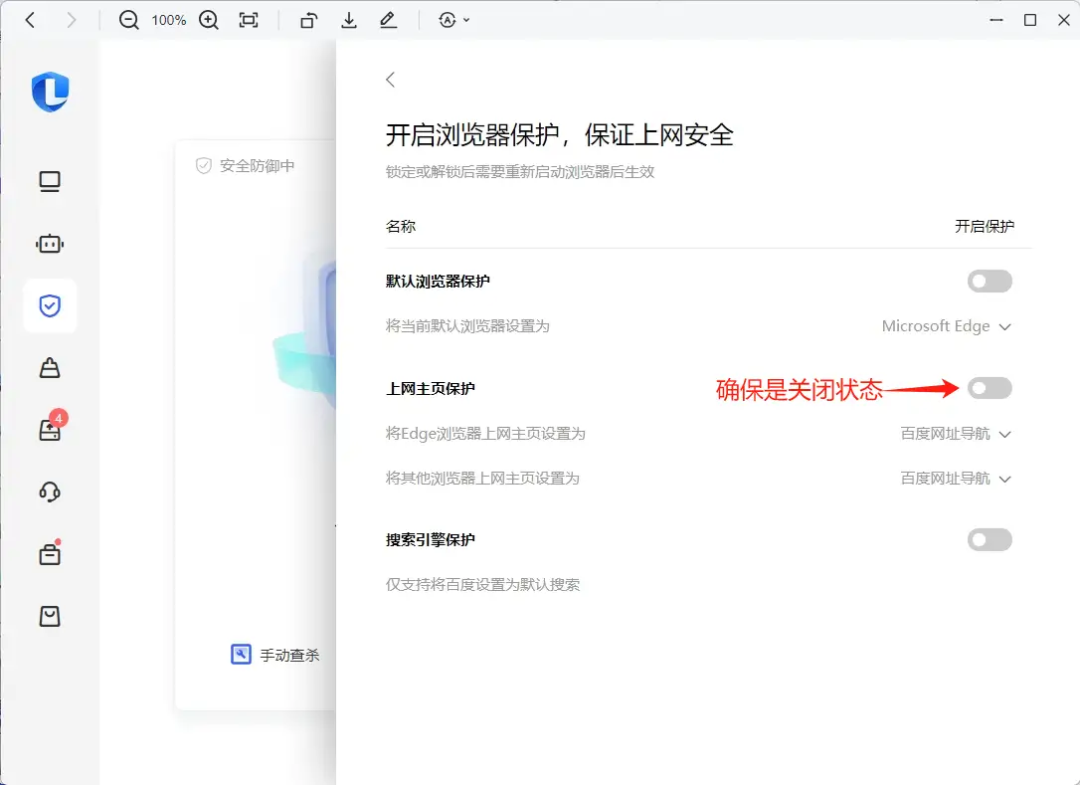The width and height of the screenshot is (1080, 785).
Task: Edit image with pencil icon
Action: point(388,20)
